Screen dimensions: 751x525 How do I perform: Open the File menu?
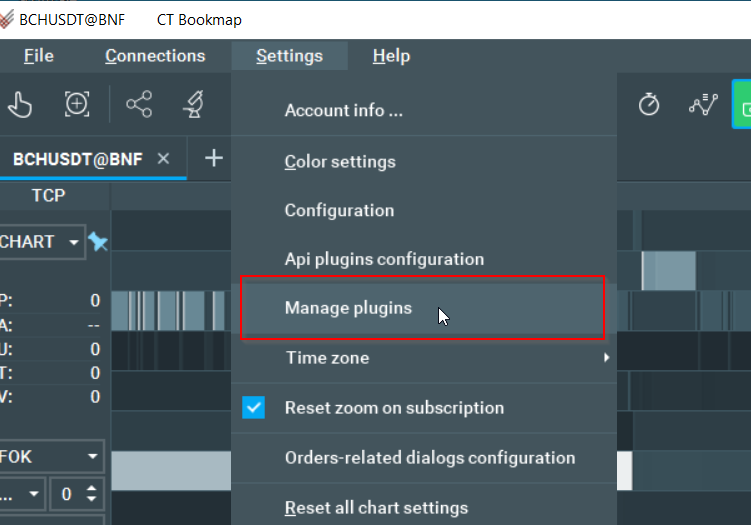pyautogui.click(x=39, y=56)
